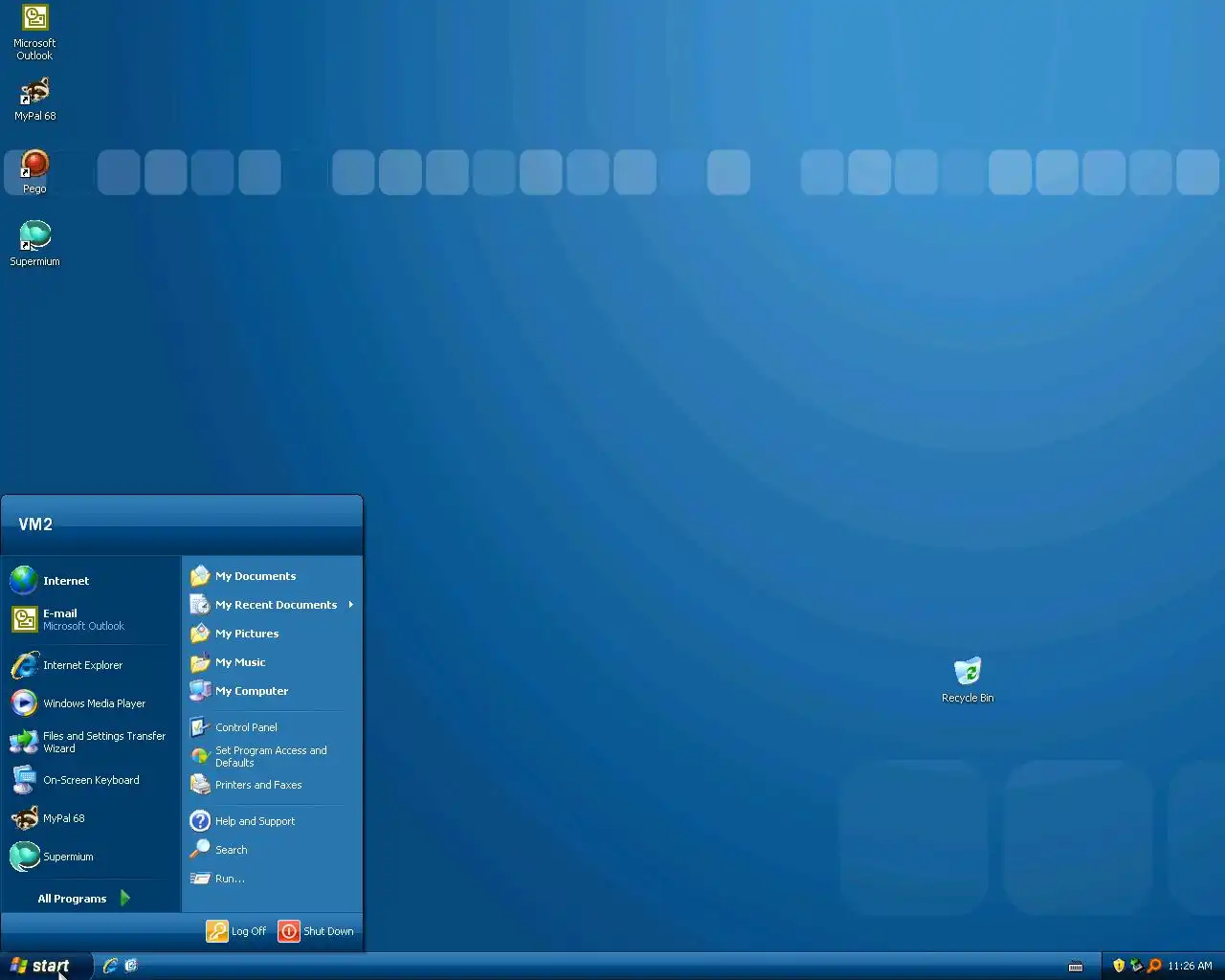
Task: Click the Log Off button
Action: (236, 931)
